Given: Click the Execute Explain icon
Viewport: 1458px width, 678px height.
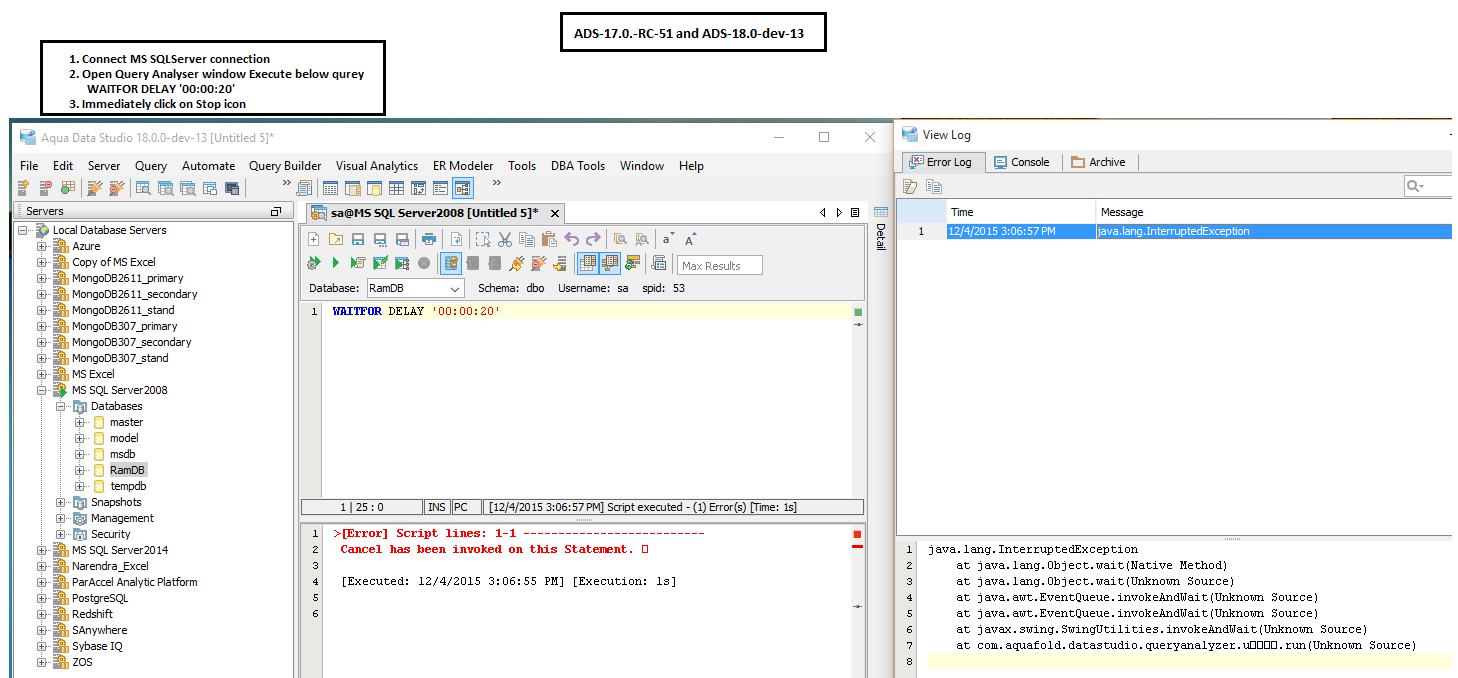Looking at the screenshot, I should click(402, 263).
